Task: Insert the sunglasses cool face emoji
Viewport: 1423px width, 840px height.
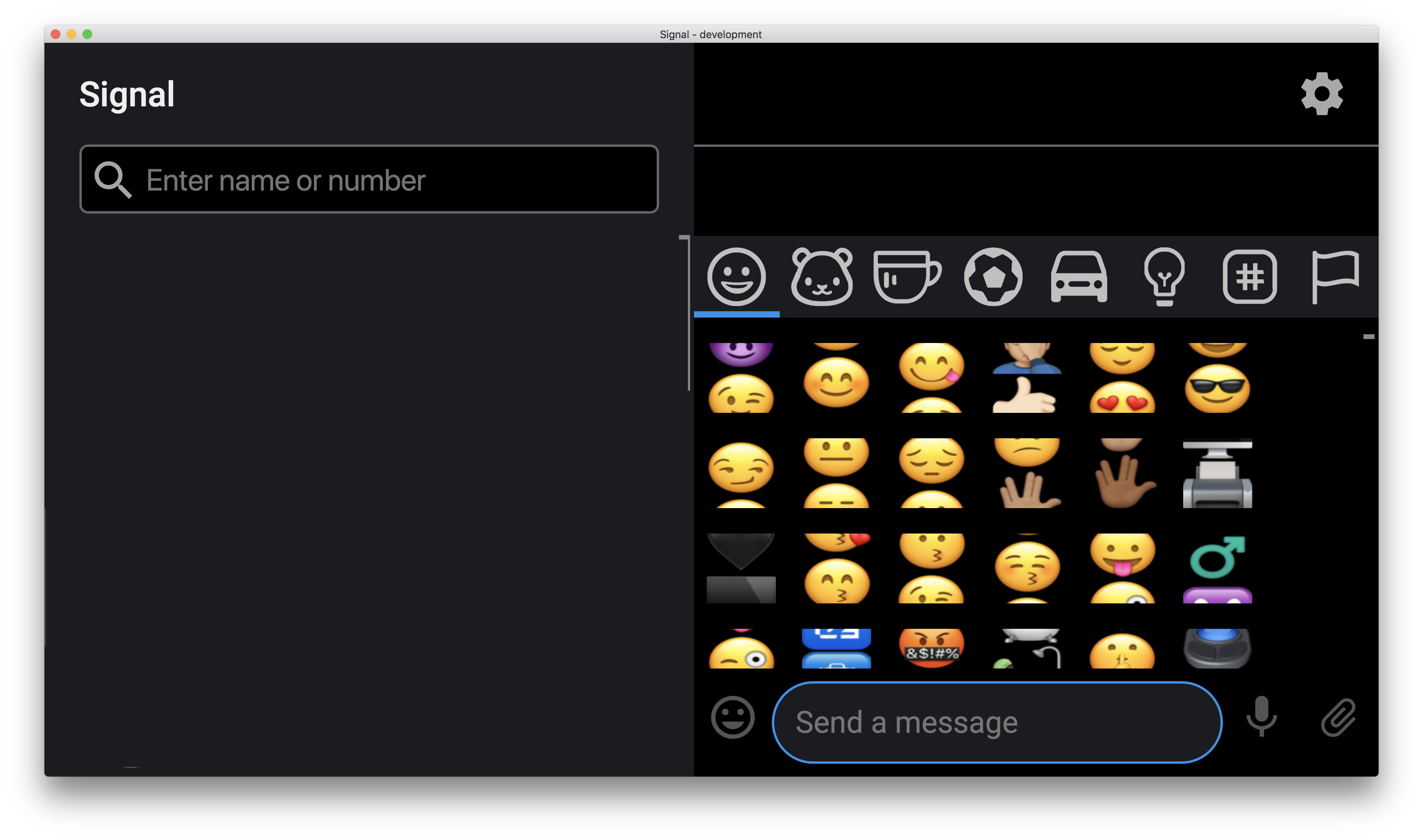Action: click(1217, 388)
